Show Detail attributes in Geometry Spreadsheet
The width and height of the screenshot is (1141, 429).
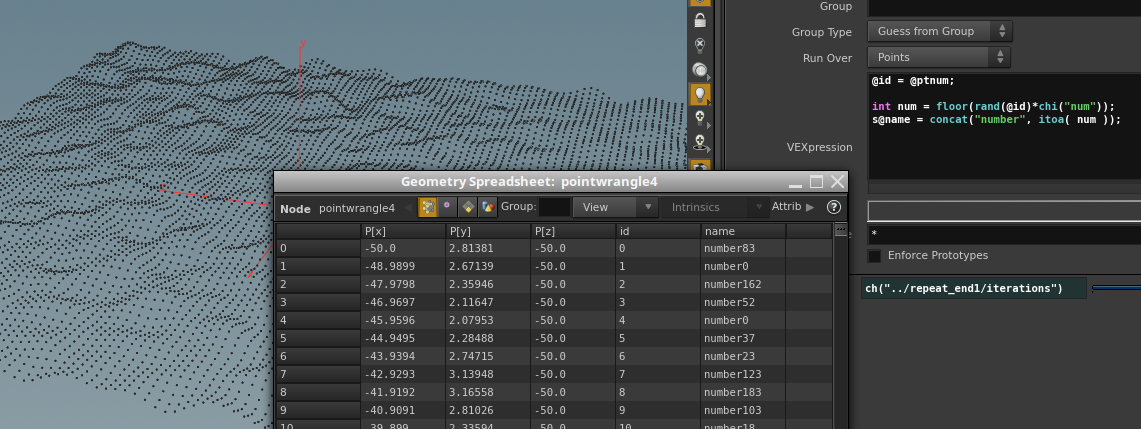488,207
